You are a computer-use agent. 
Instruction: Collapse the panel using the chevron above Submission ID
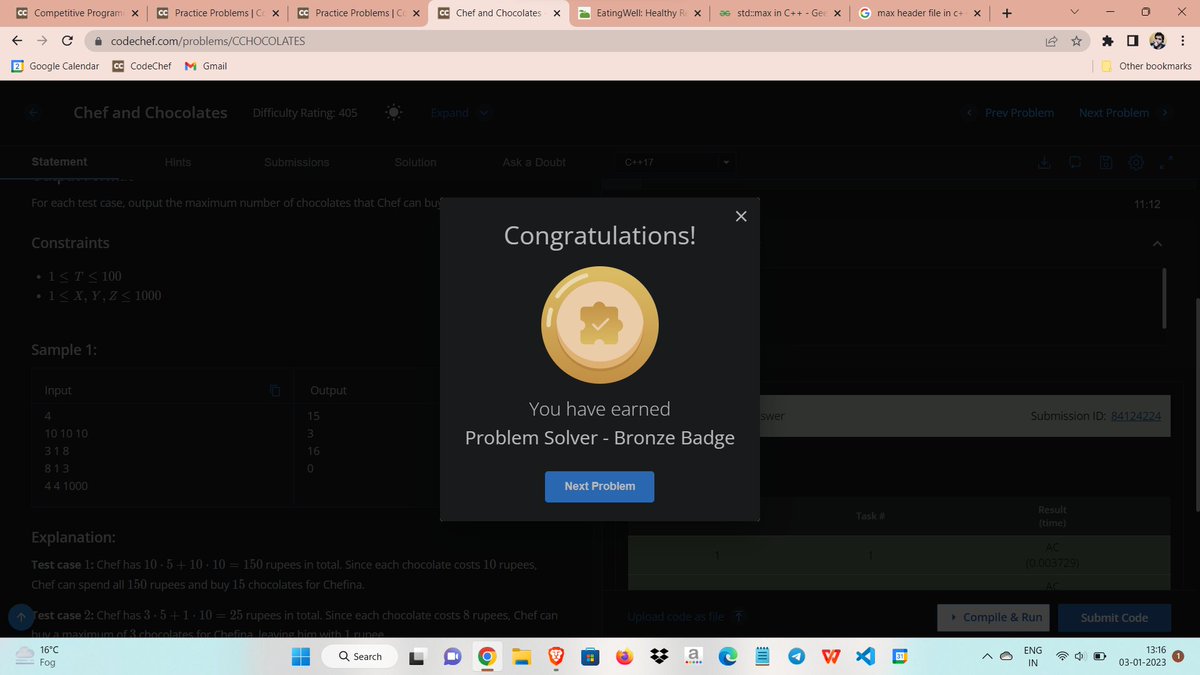pos(1157,243)
